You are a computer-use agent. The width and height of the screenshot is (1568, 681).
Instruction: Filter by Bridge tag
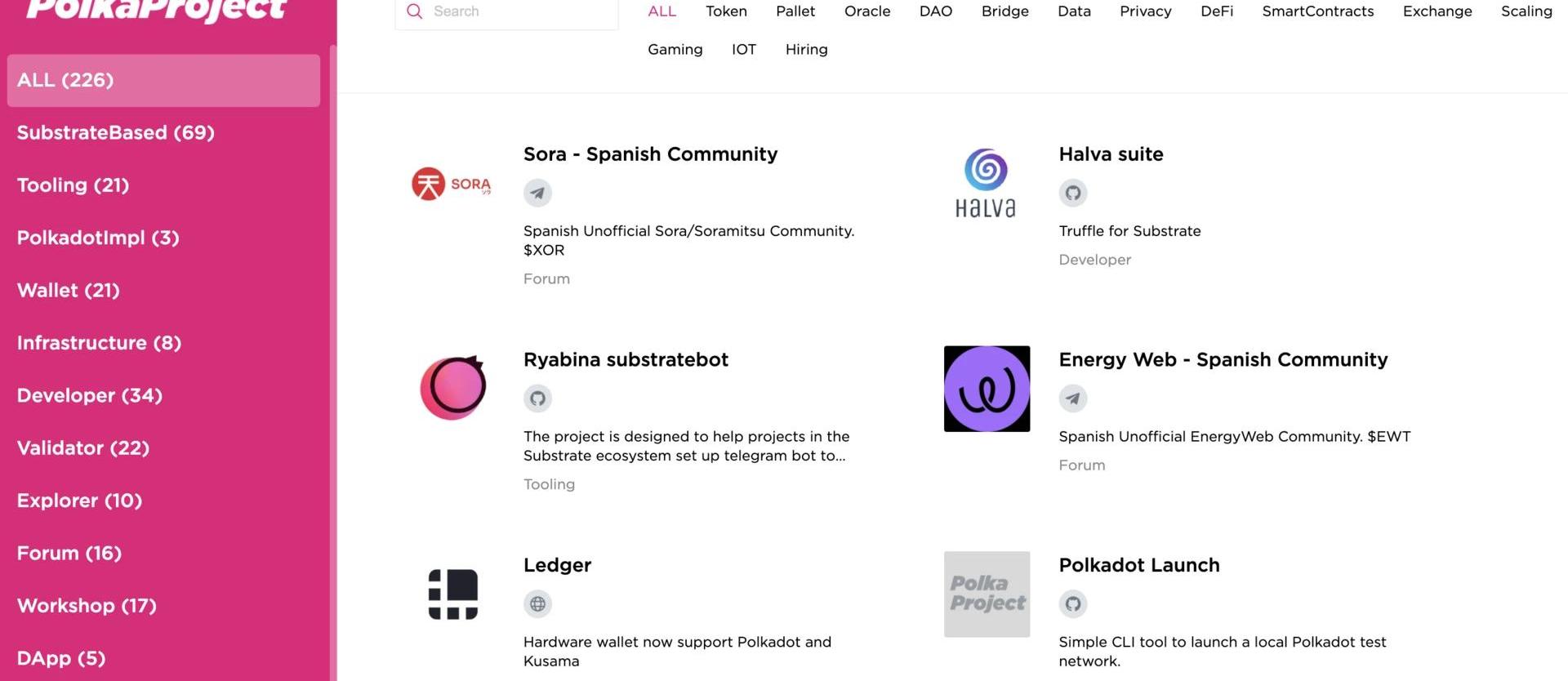click(1005, 11)
